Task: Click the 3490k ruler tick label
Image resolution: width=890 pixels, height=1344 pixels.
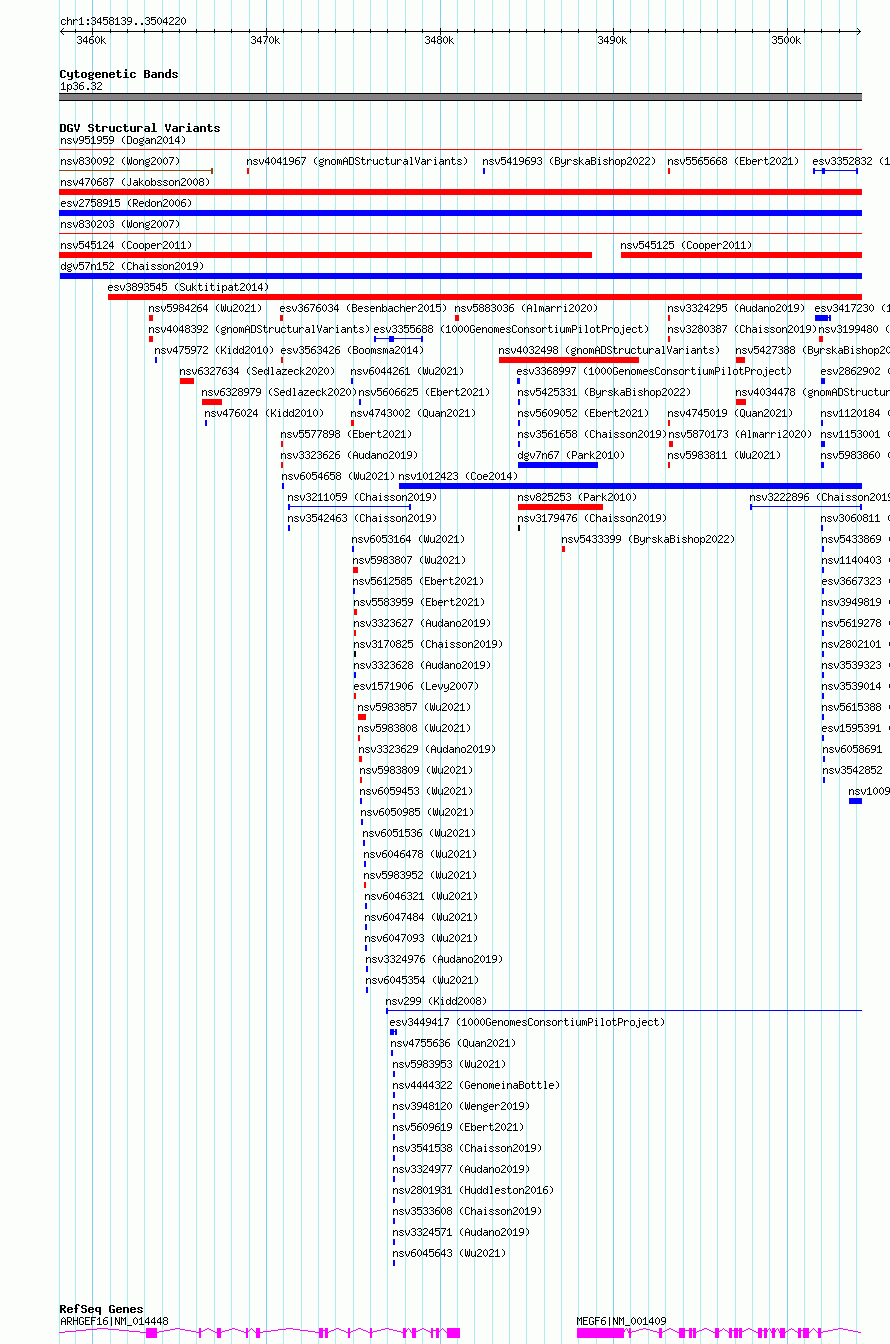Action: [x=612, y=40]
